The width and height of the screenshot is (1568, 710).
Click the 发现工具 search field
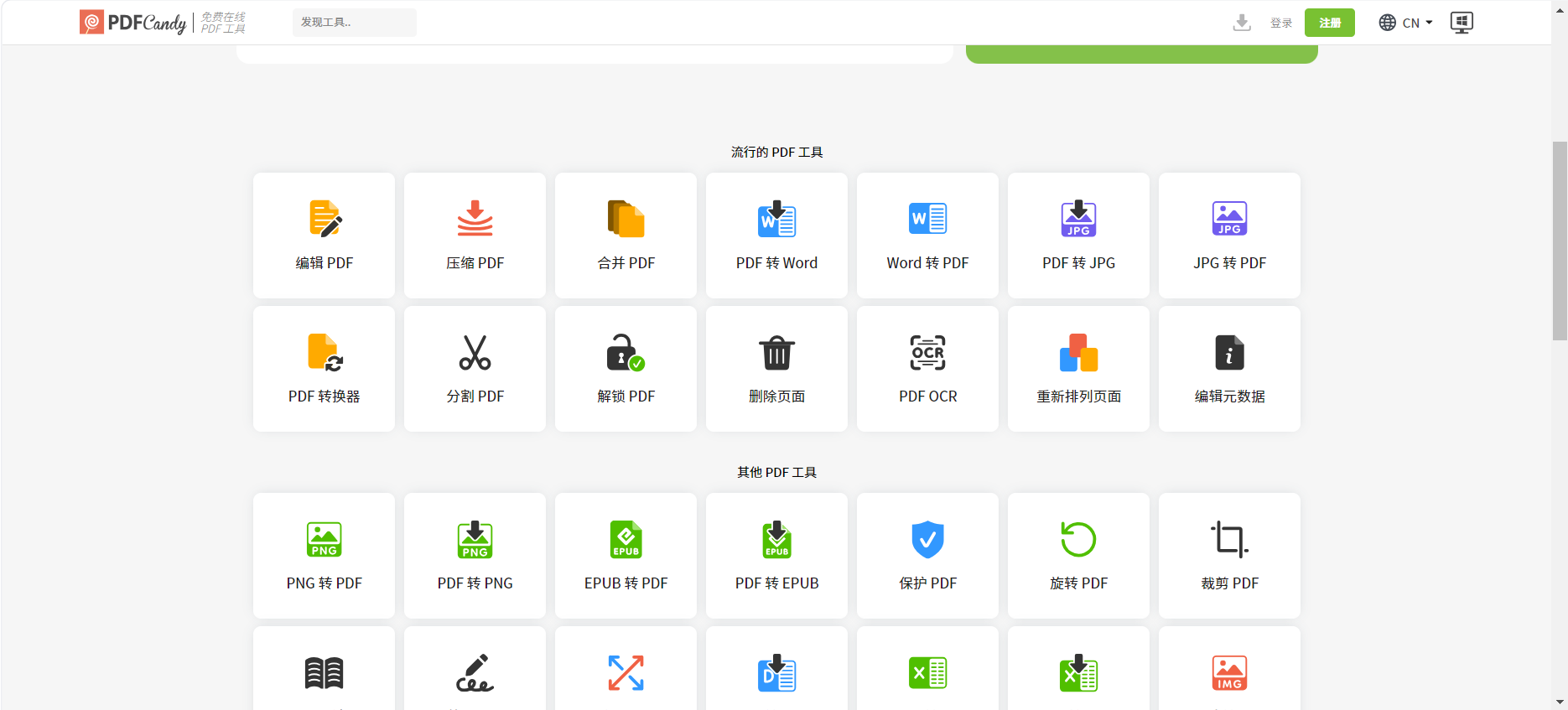(x=354, y=23)
